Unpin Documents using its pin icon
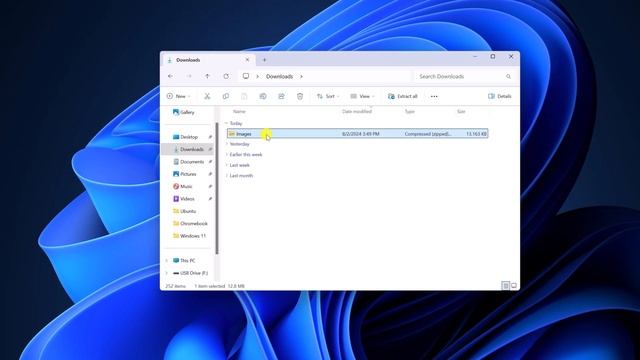This screenshot has width=640, height=360. 210,162
